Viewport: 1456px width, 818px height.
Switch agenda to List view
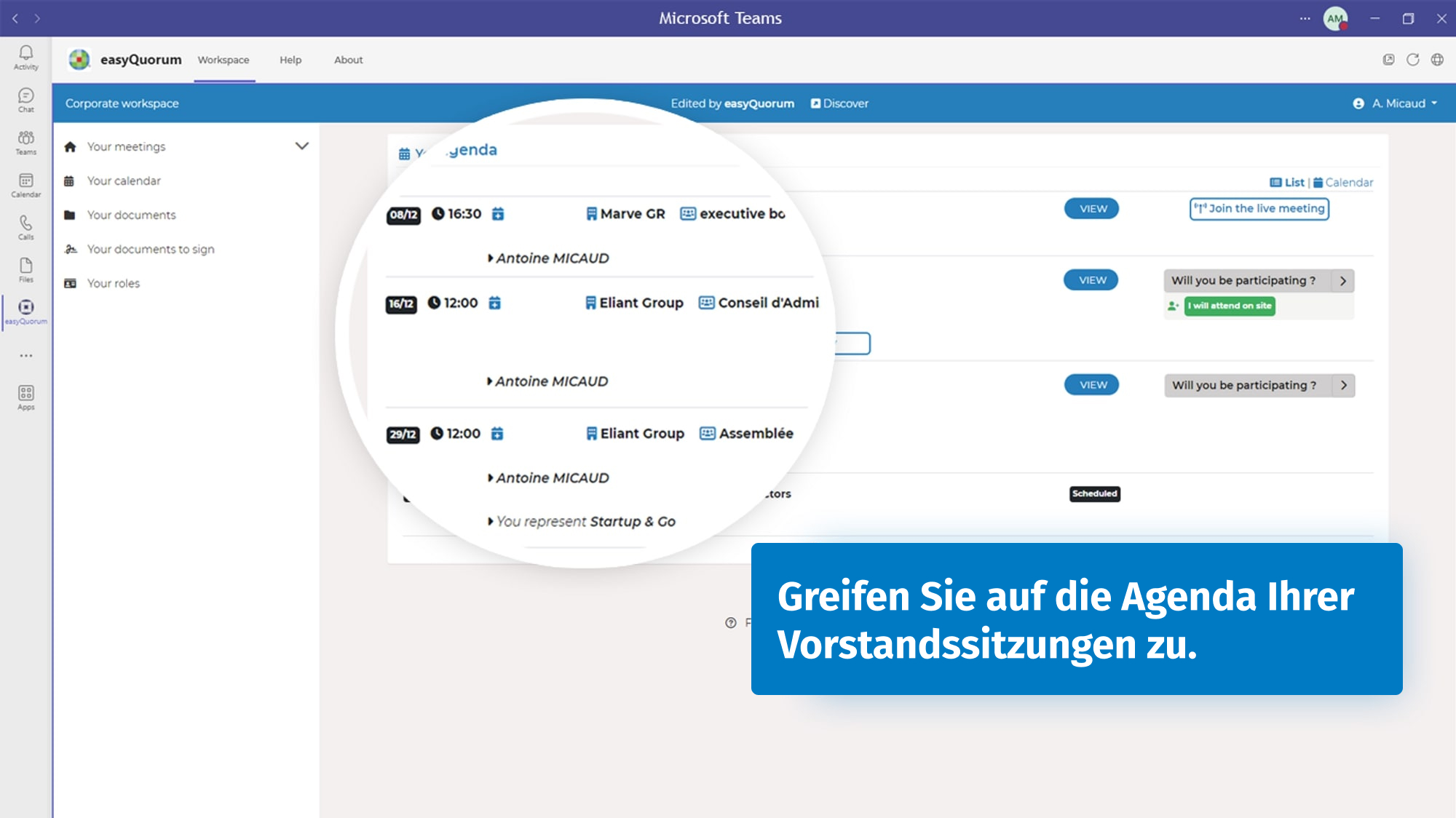coord(1287,183)
